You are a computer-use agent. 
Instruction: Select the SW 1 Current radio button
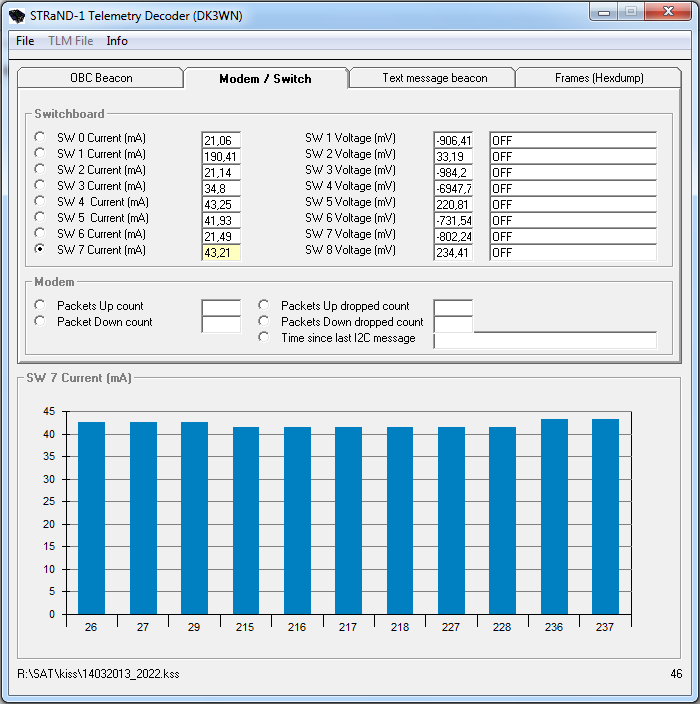(40, 153)
